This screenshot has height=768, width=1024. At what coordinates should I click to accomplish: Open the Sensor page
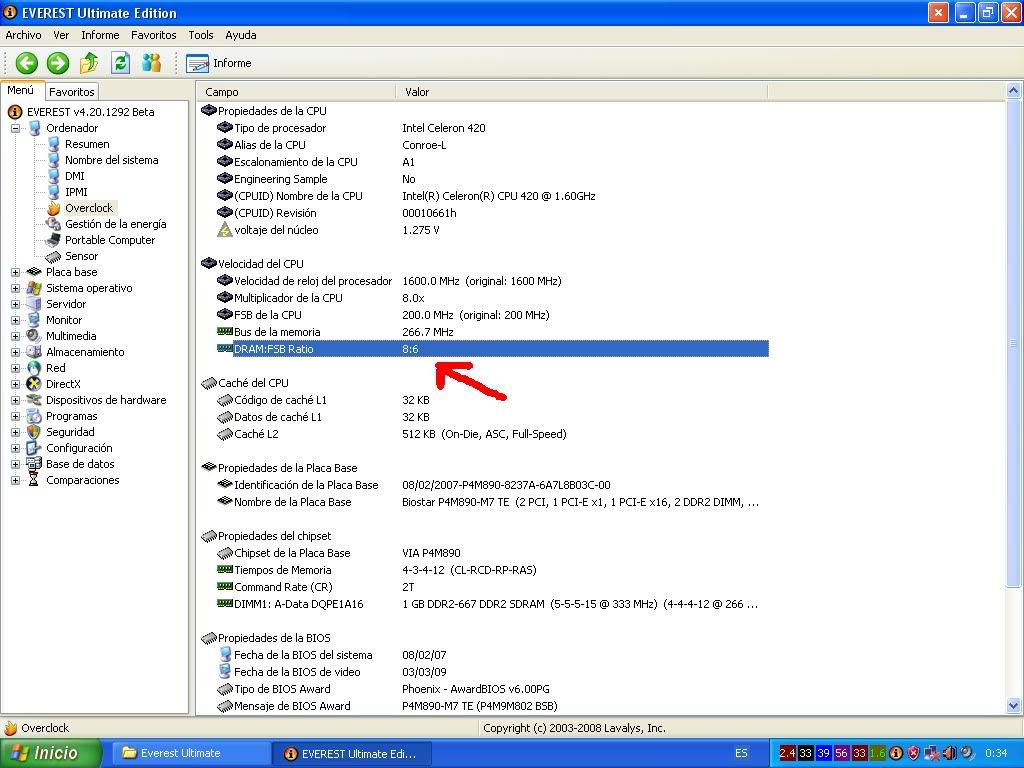point(81,256)
